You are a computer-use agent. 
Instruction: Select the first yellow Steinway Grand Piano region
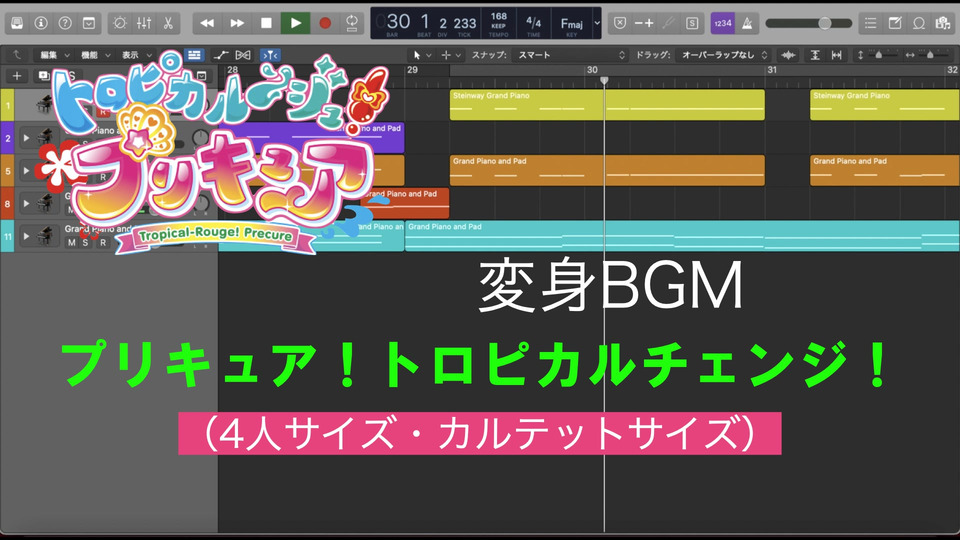coord(607,105)
